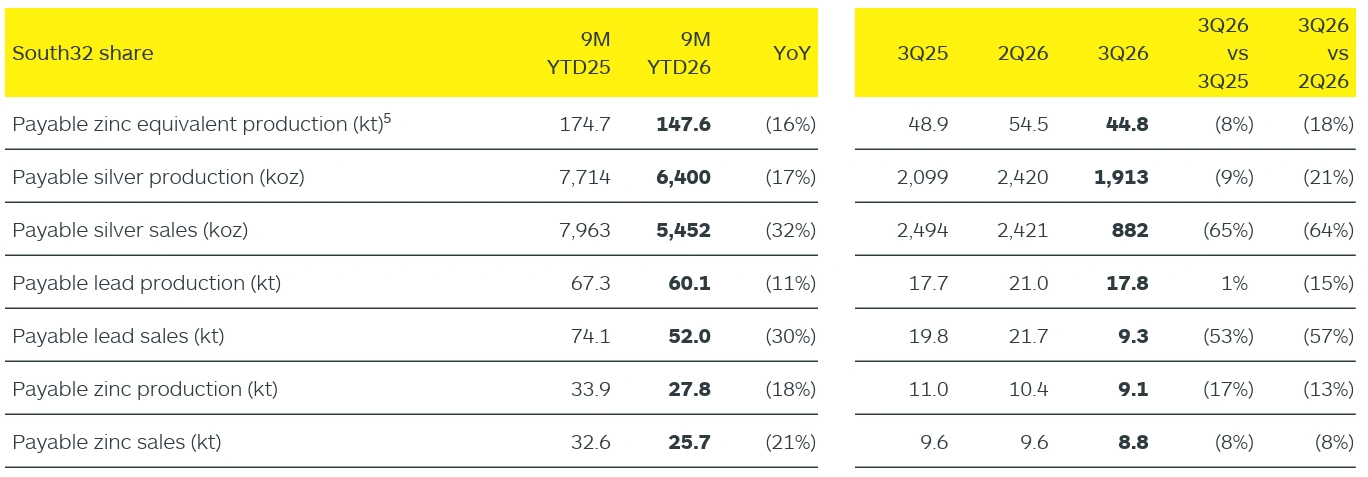Select the bold 6,400 silver production value

click(x=683, y=177)
